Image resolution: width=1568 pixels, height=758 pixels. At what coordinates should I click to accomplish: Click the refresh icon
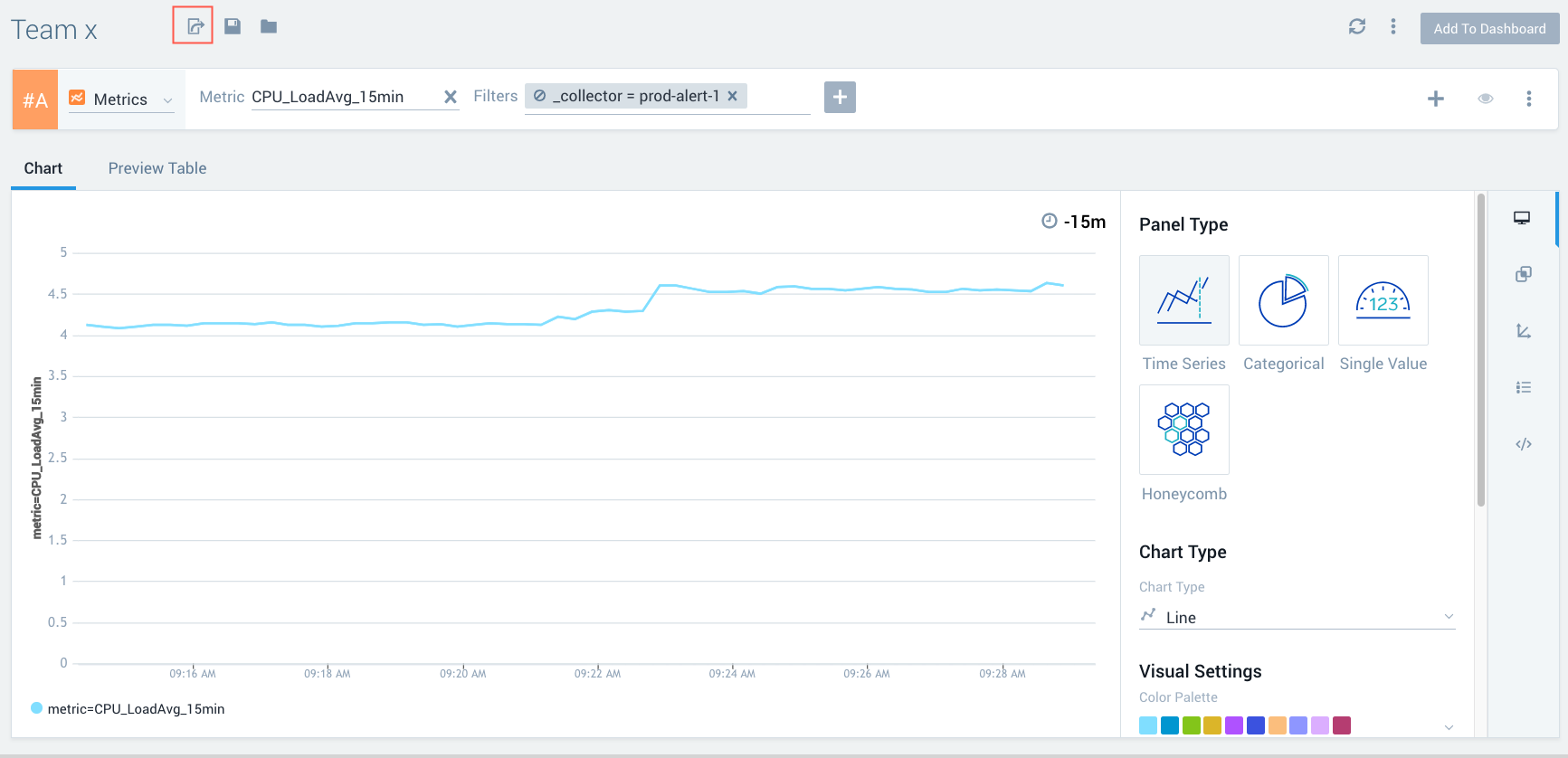coord(1356,27)
